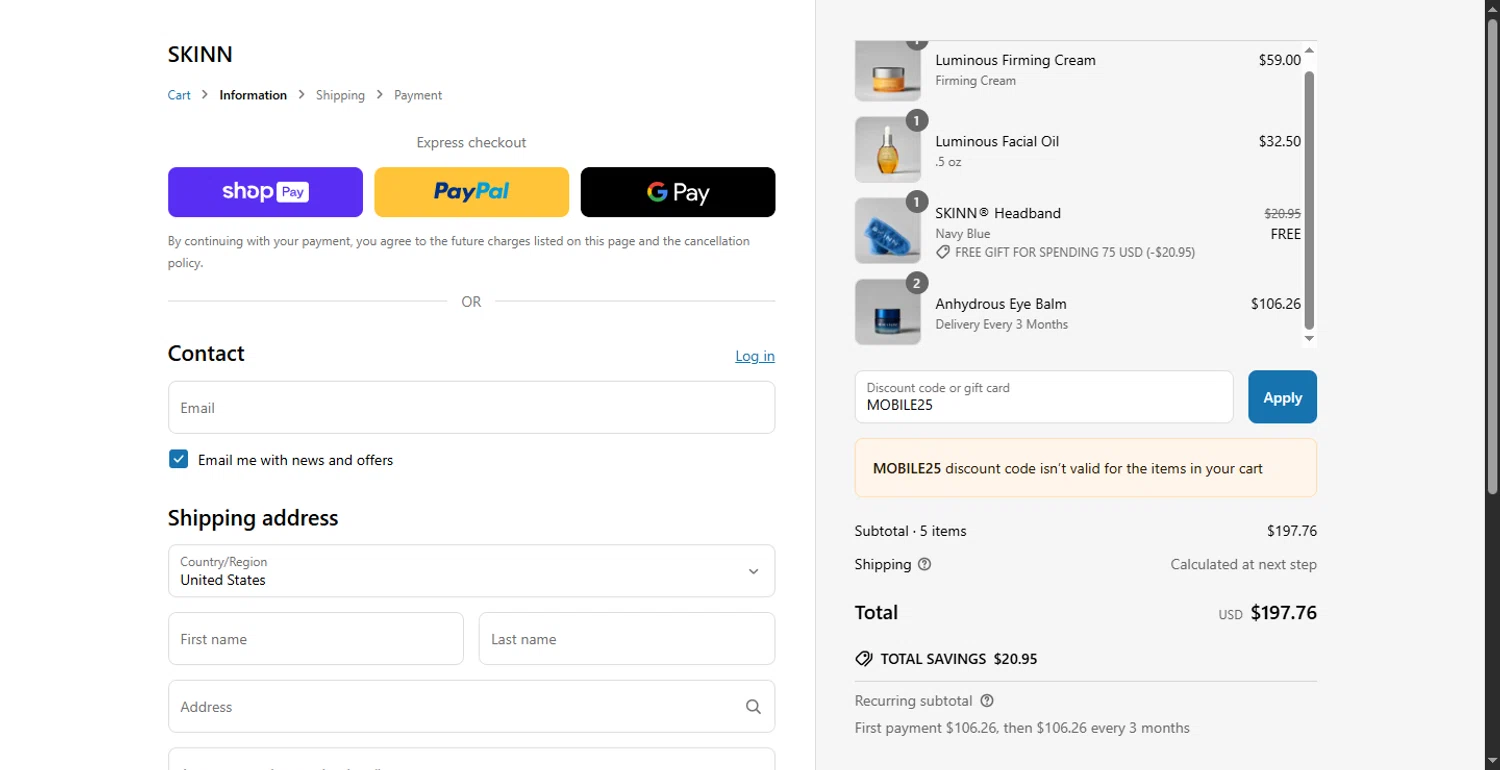Click the FREE label for the Headband
The image size is (1500, 770).
click(x=1286, y=234)
